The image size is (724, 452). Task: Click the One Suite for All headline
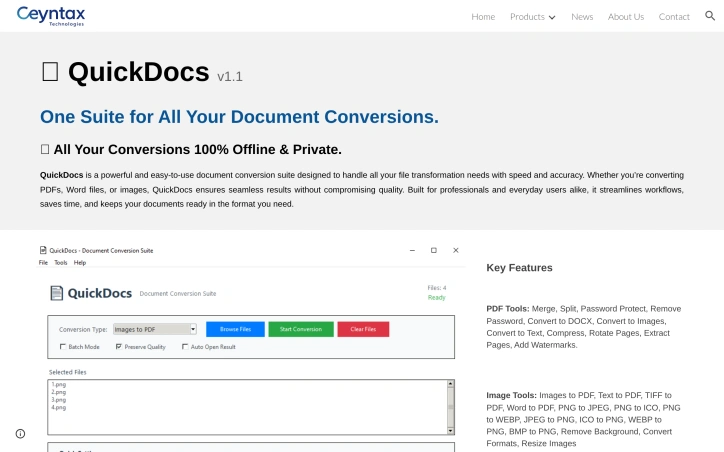coord(239,117)
